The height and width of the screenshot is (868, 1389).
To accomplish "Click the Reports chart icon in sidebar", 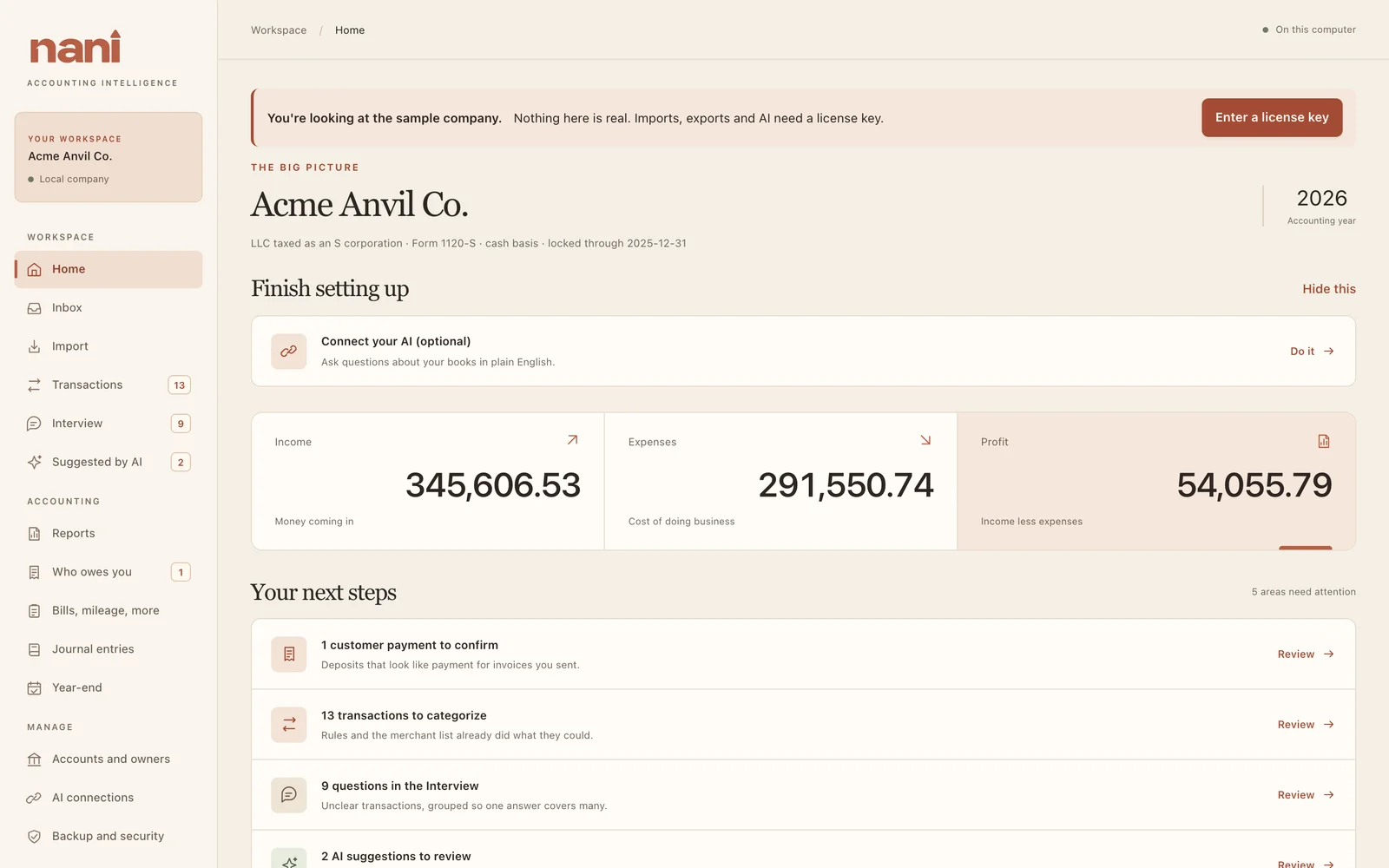I will (35, 534).
